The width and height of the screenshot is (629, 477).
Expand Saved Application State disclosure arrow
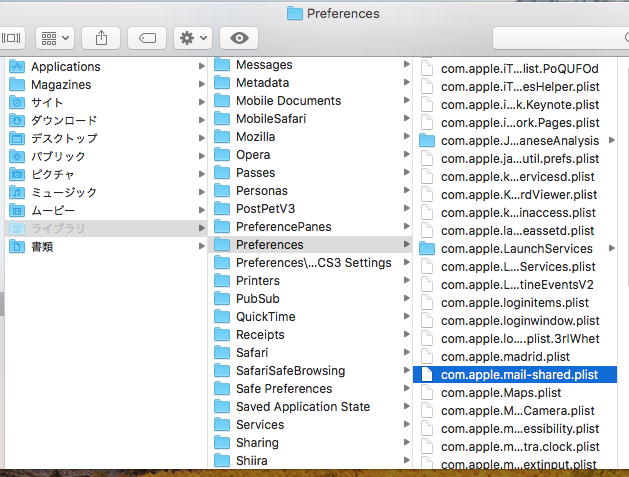[x=406, y=406]
